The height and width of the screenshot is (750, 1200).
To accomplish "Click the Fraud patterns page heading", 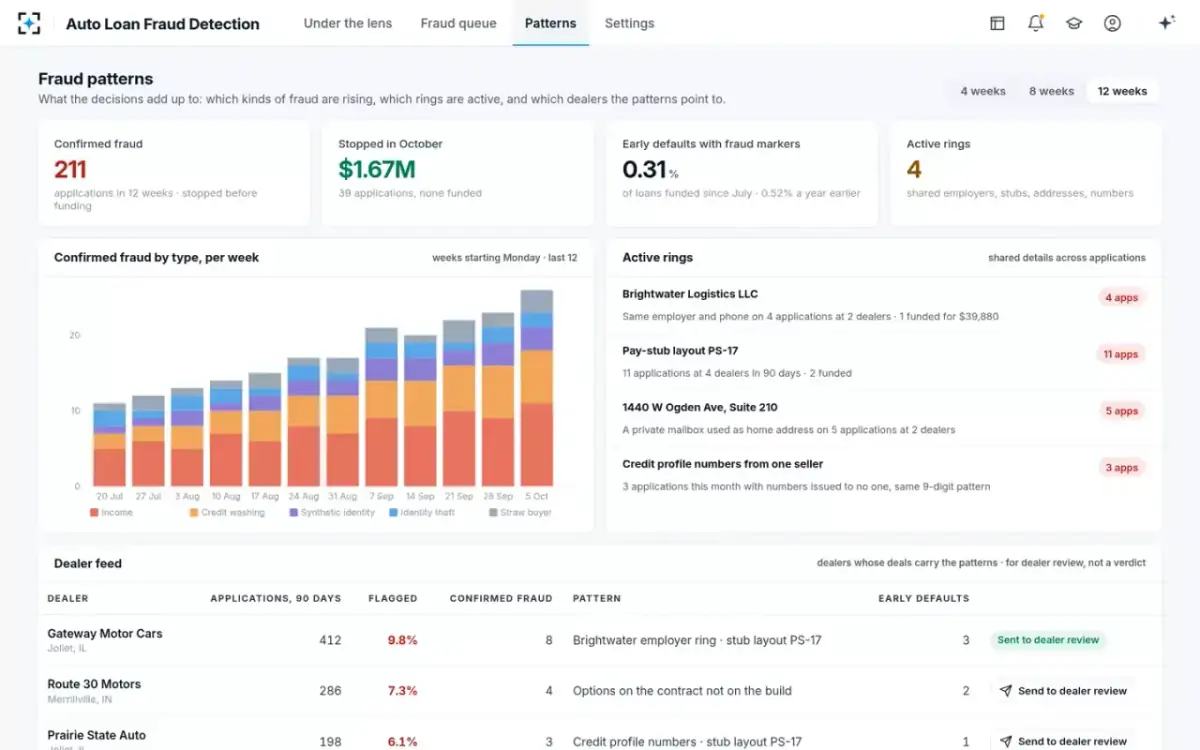I will [96, 79].
